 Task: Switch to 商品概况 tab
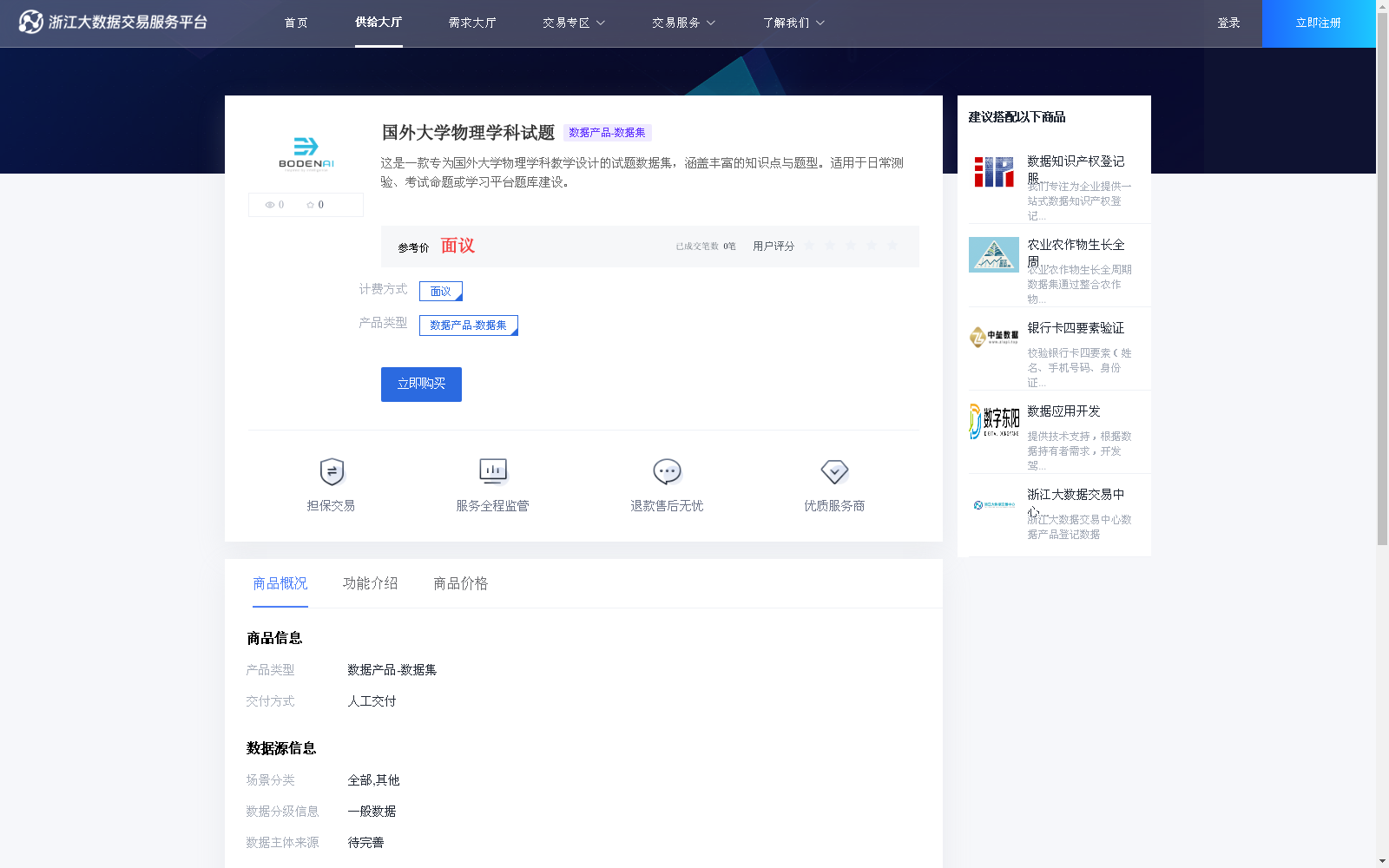pos(280,583)
